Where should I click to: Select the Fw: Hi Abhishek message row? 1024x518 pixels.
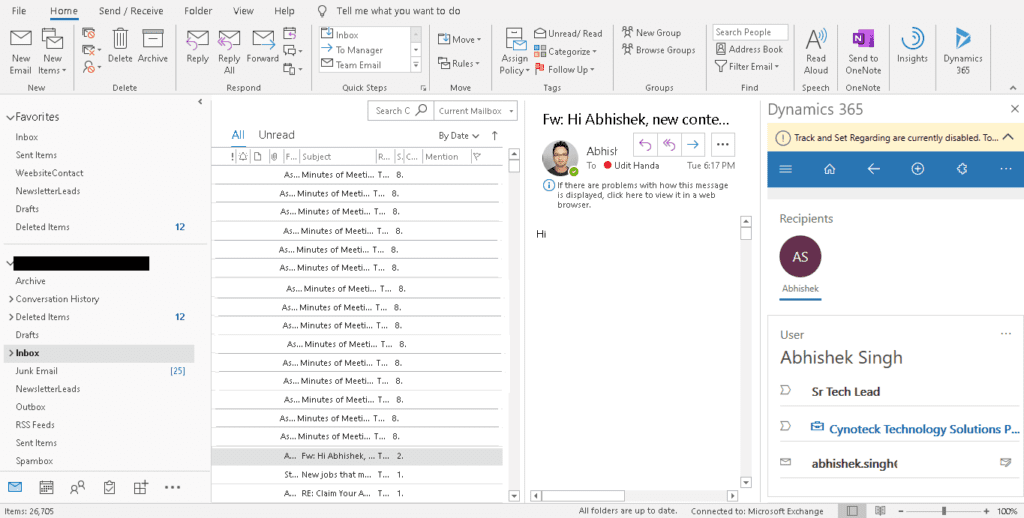tap(358, 456)
